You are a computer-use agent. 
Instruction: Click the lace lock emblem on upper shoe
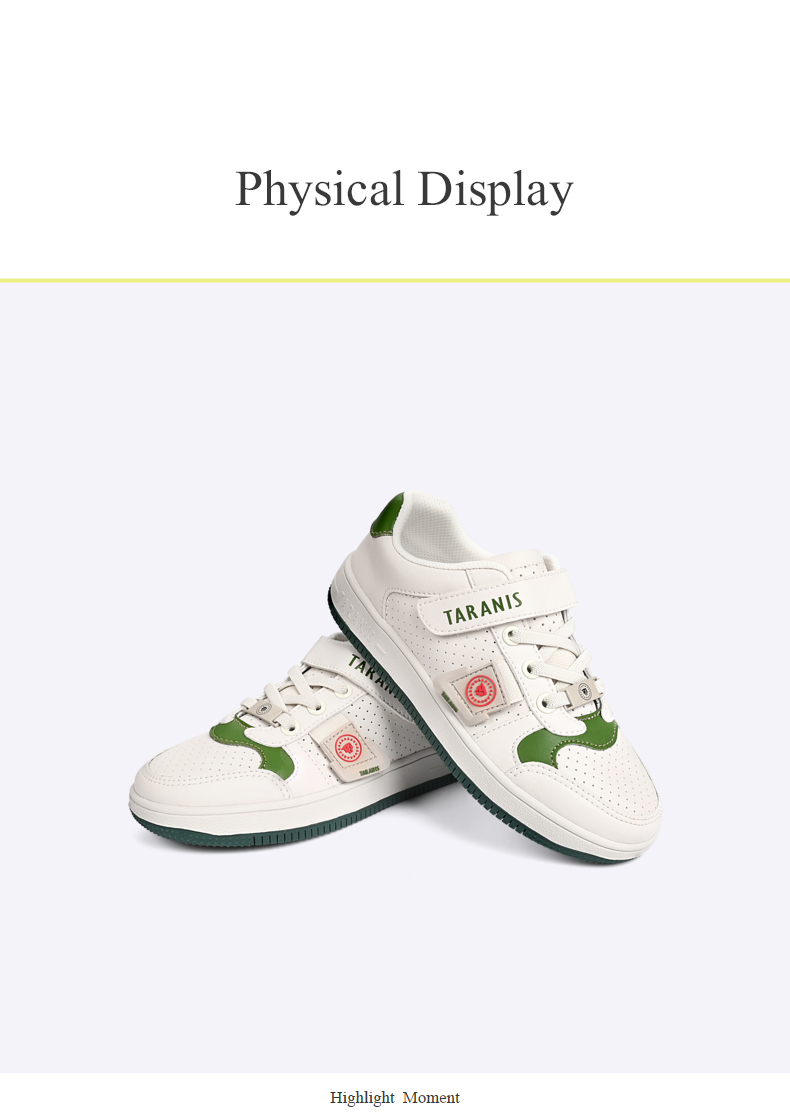click(x=584, y=690)
